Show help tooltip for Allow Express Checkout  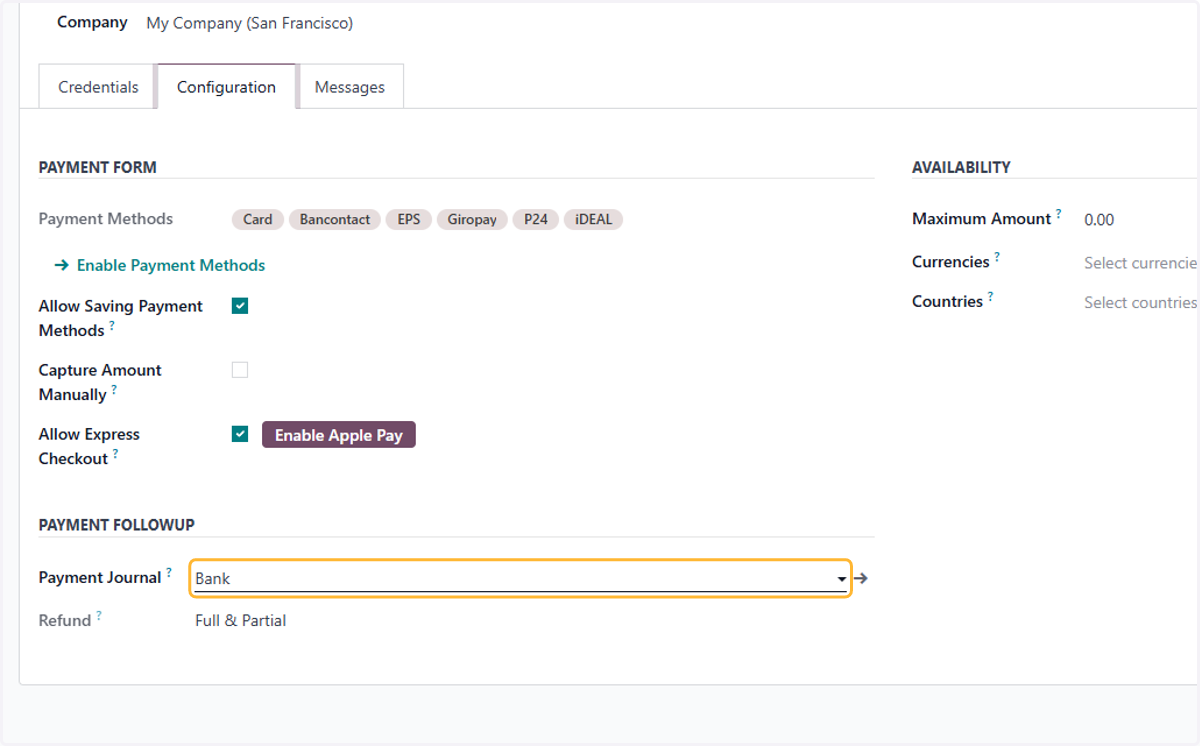coord(116,454)
